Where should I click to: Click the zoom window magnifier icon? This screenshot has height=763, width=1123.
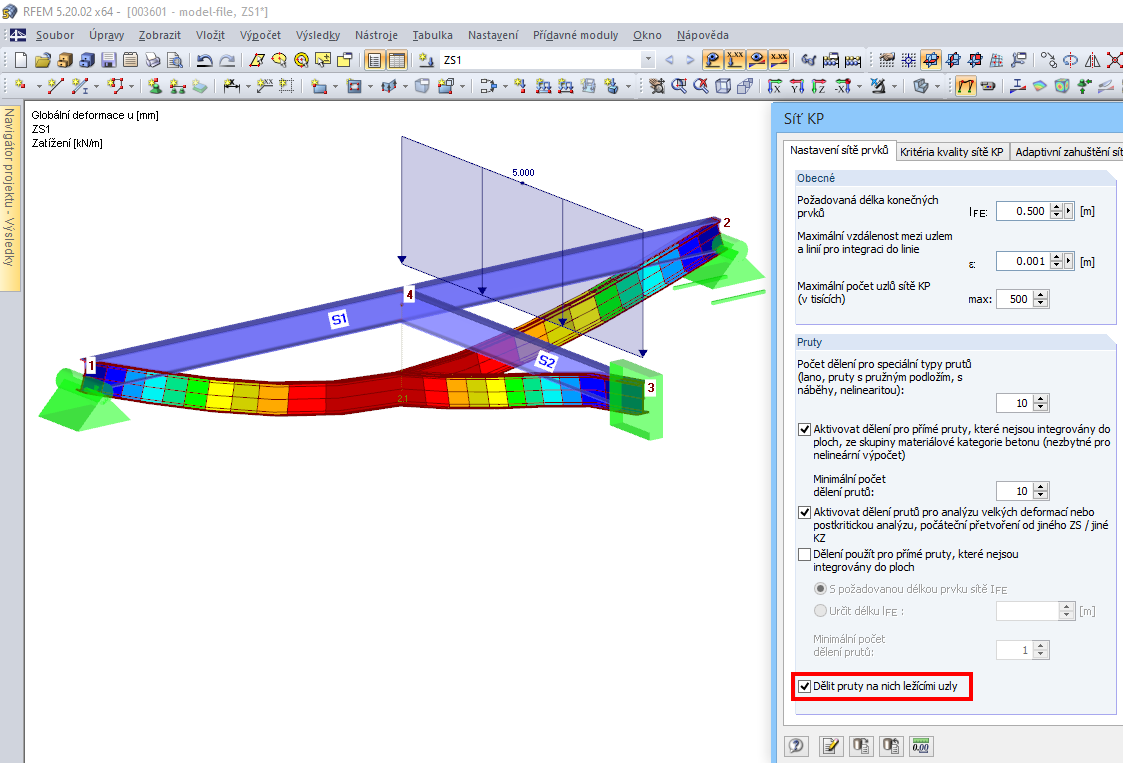[x=679, y=87]
